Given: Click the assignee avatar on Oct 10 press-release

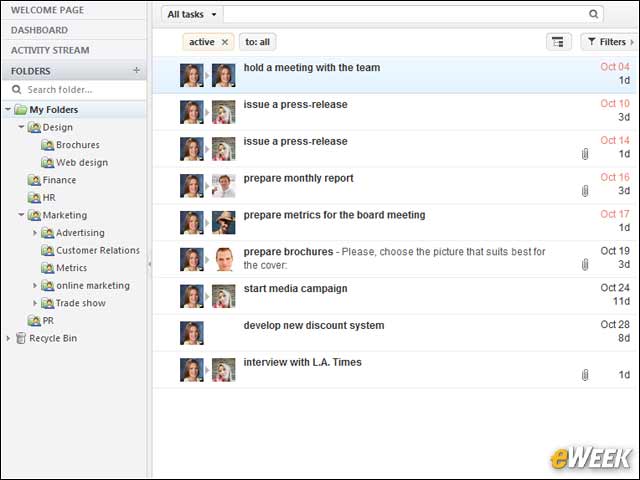Looking at the screenshot, I should (x=224, y=112).
